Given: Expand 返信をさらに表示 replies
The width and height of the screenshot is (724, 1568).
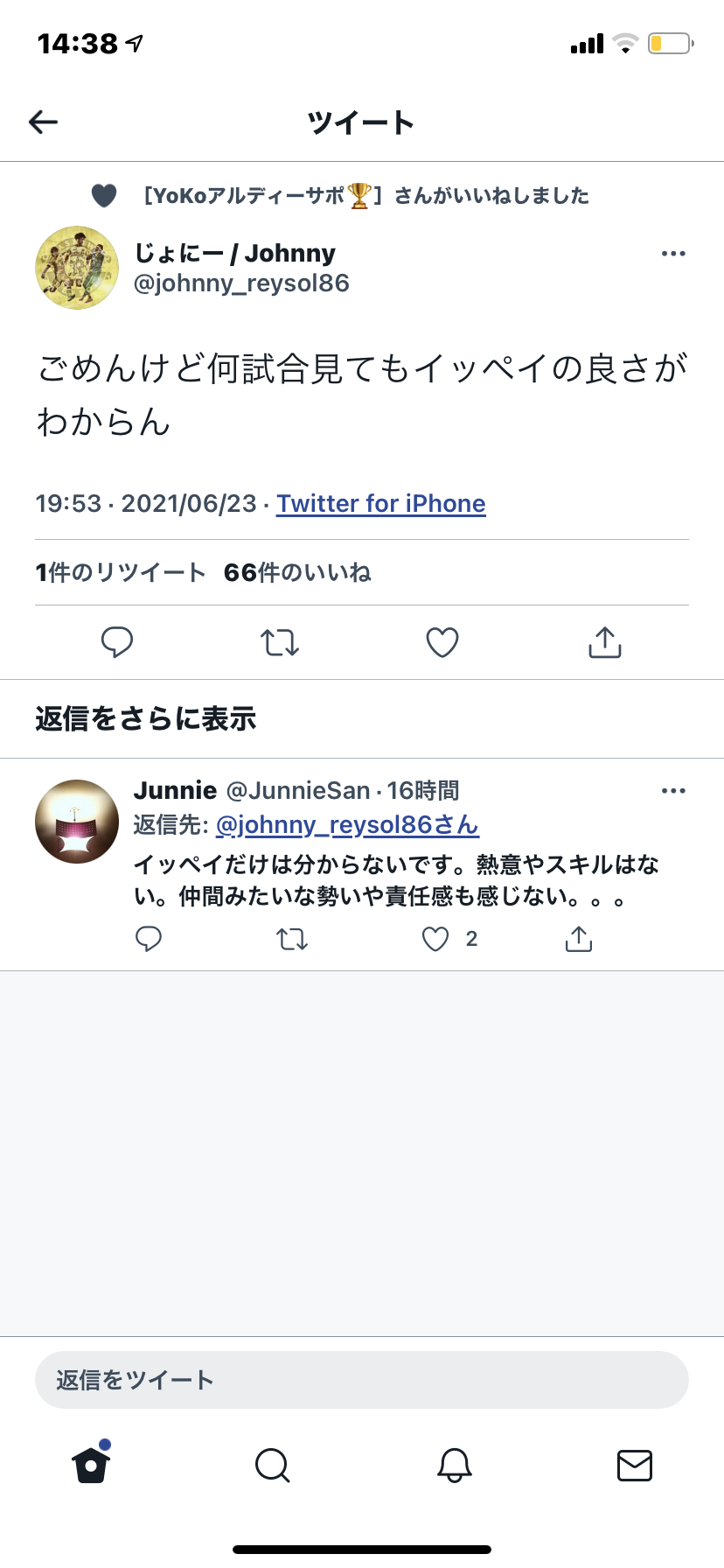Looking at the screenshot, I should click(x=146, y=718).
